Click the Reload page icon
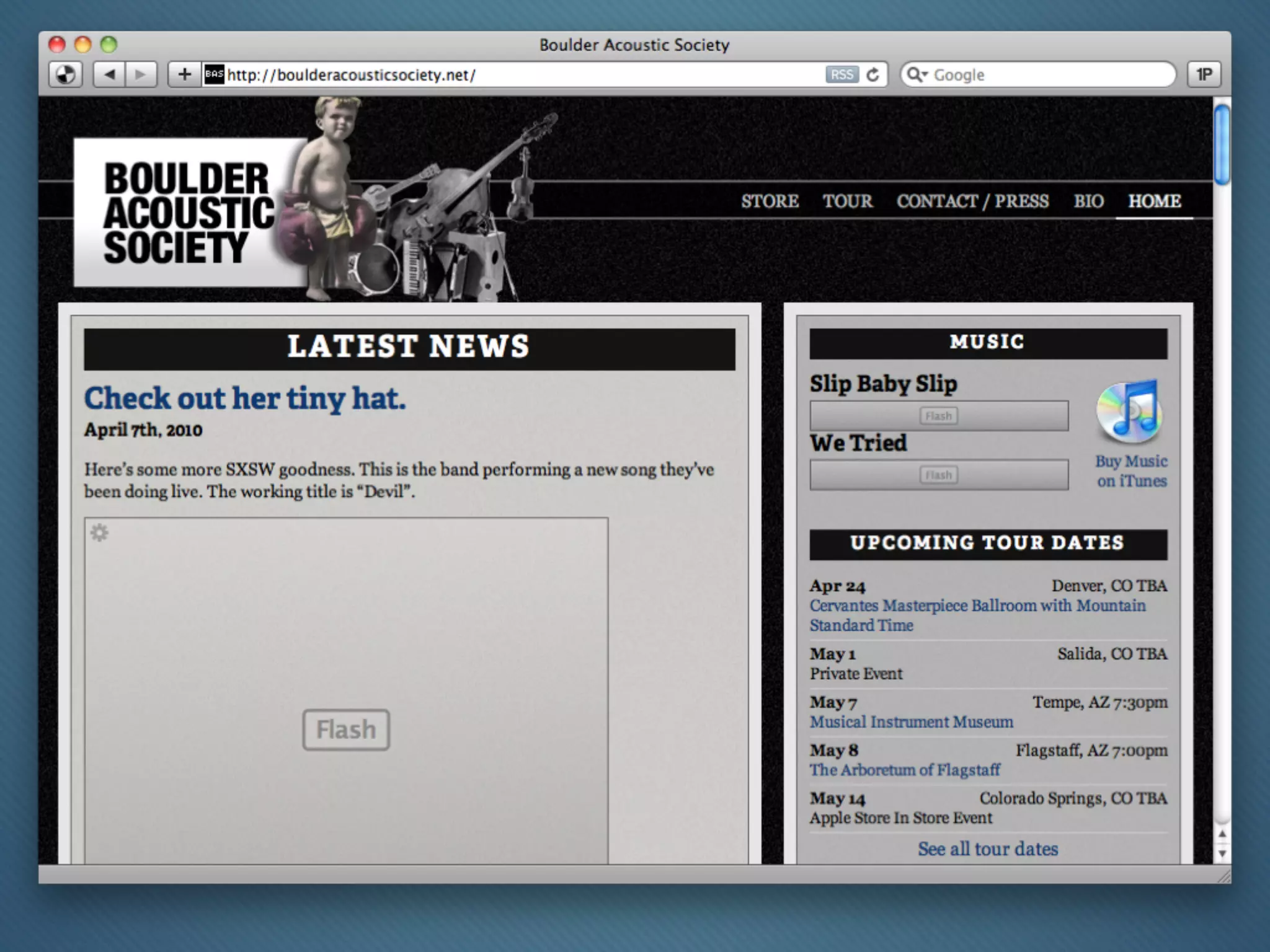 [x=873, y=75]
